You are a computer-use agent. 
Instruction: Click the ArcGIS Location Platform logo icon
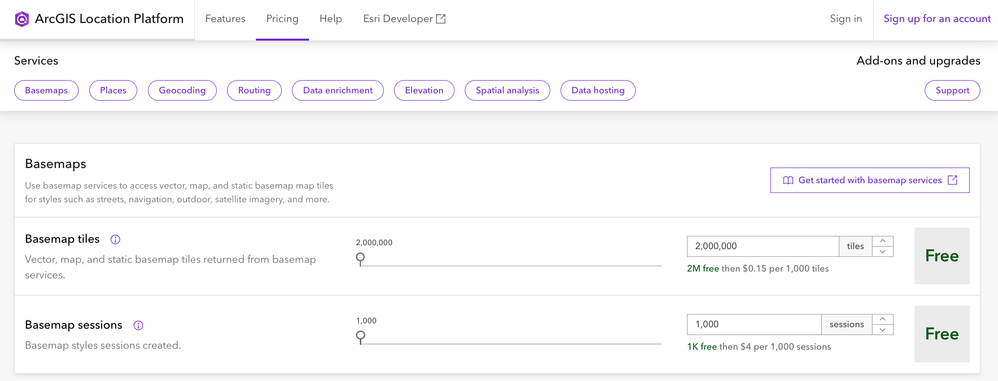coord(22,19)
